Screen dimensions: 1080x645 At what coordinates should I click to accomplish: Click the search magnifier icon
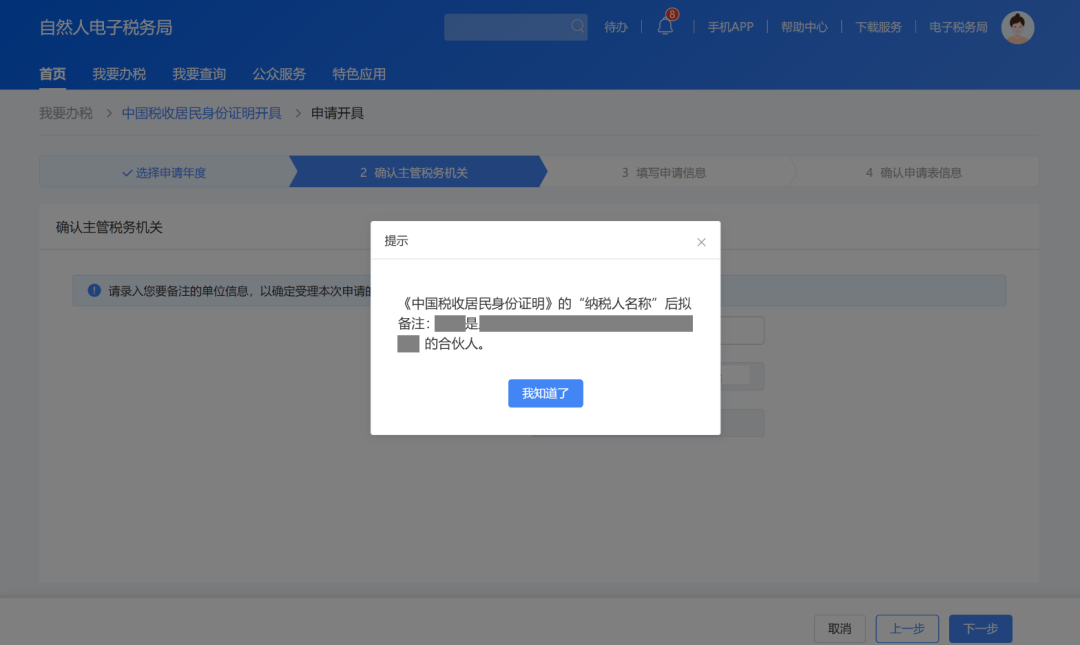pyautogui.click(x=578, y=27)
